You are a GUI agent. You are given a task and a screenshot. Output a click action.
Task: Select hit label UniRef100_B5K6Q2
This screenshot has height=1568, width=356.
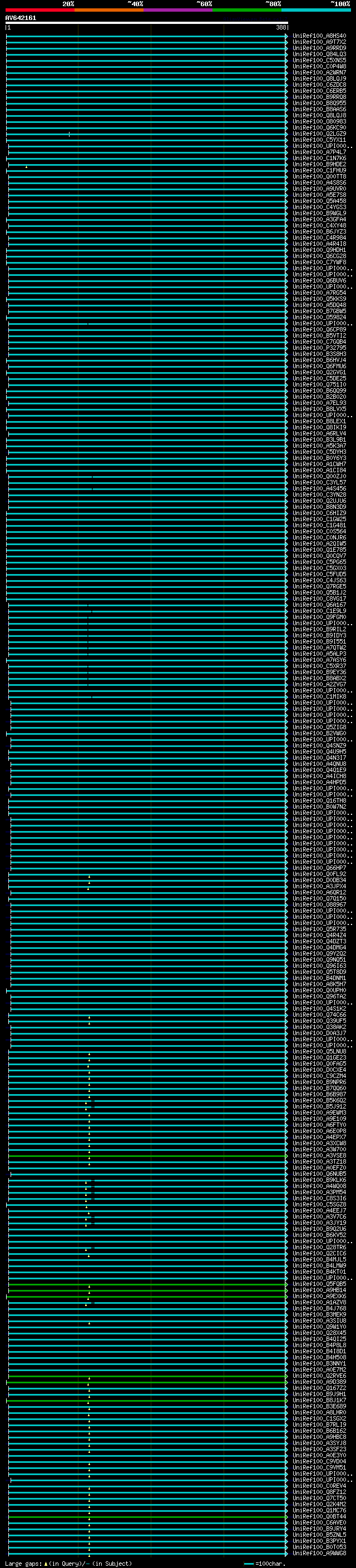[319, 1101]
